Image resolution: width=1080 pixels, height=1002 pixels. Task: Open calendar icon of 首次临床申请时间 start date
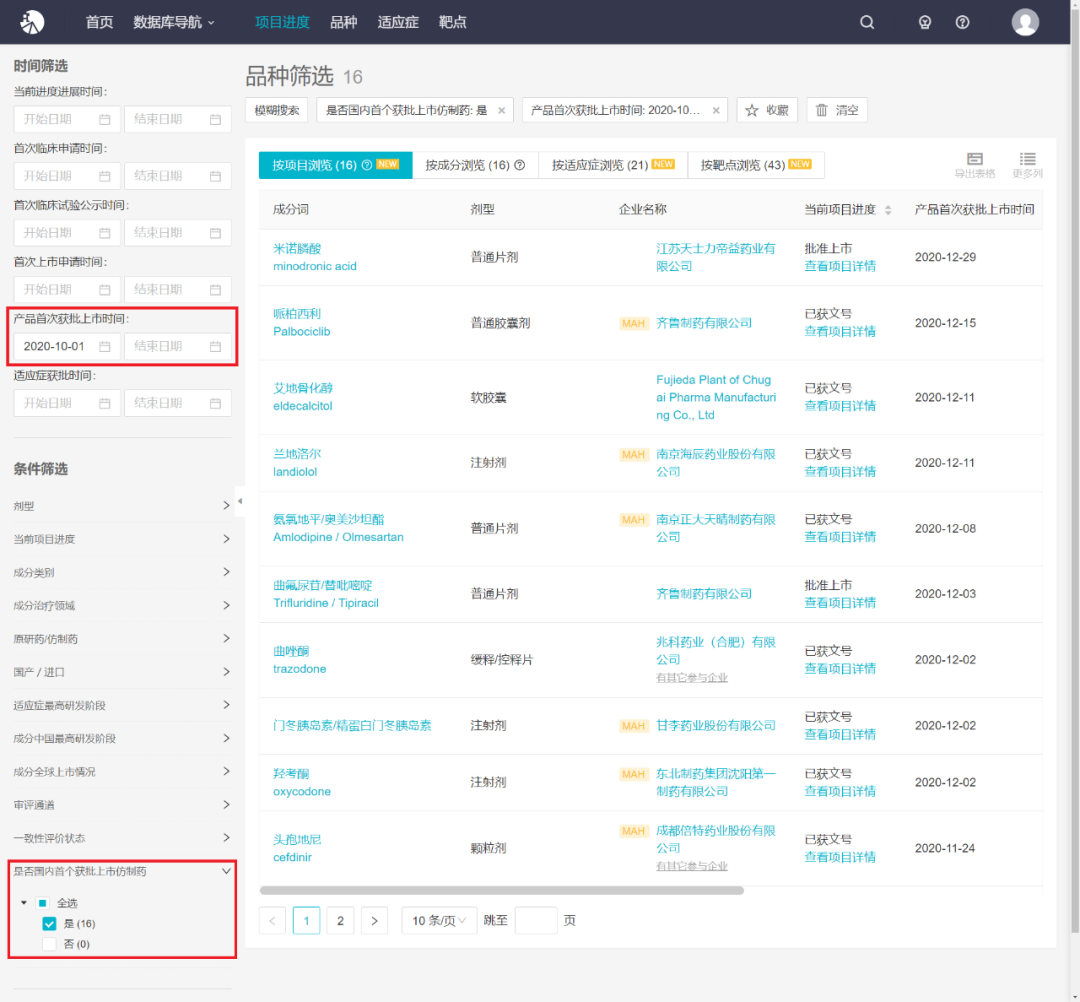click(x=105, y=176)
